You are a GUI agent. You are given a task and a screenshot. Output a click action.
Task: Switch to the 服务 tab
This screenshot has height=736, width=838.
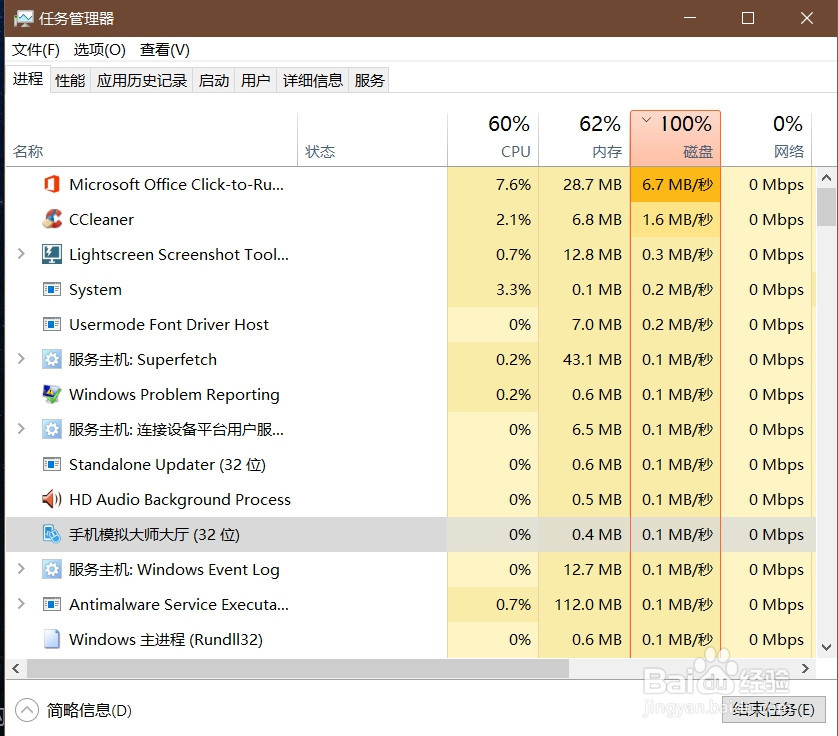click(369, 80)
